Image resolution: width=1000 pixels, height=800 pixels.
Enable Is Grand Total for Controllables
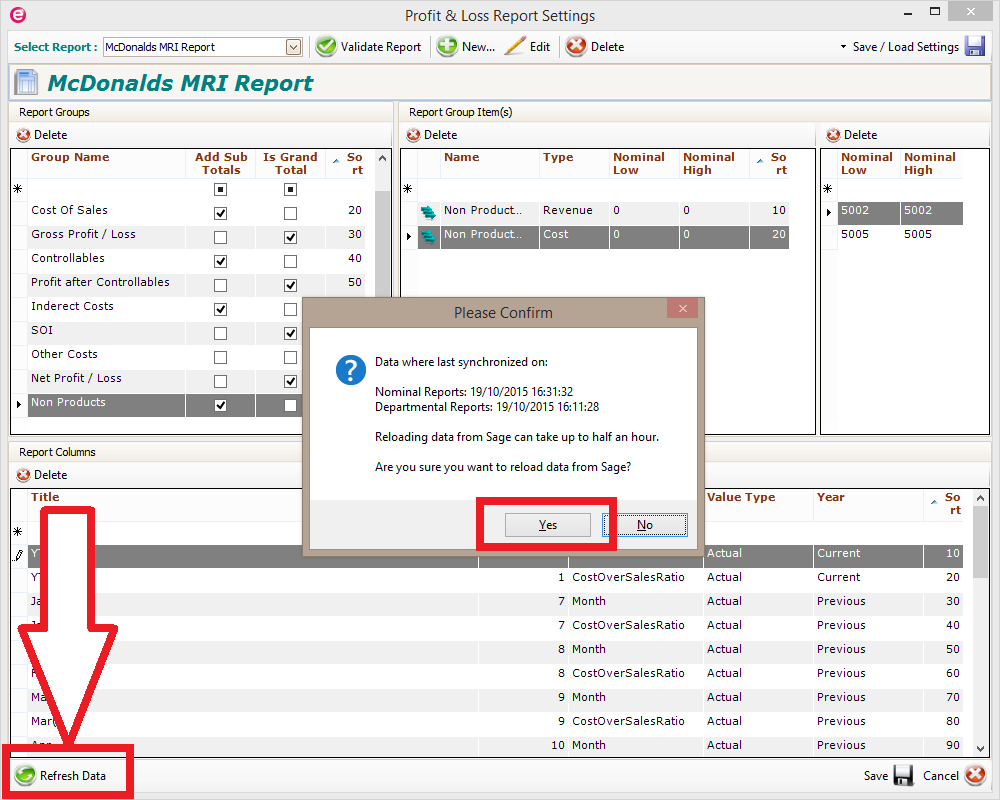[x=290, y=262]
